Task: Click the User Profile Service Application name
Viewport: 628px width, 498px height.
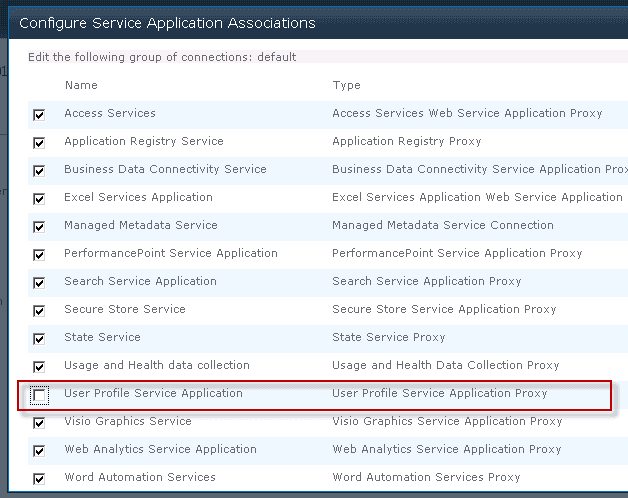Action: coord(153,394)
